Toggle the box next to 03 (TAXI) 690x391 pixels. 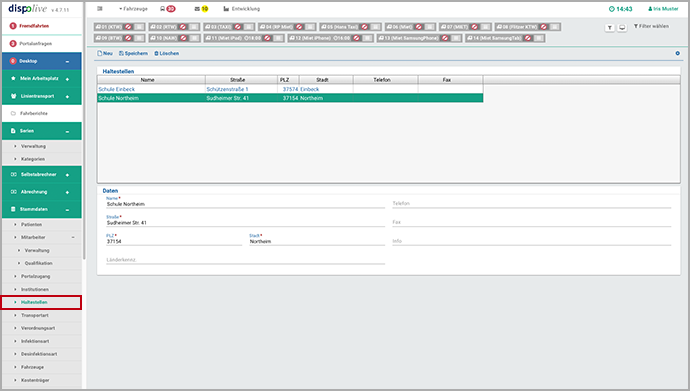coord(248,27)
